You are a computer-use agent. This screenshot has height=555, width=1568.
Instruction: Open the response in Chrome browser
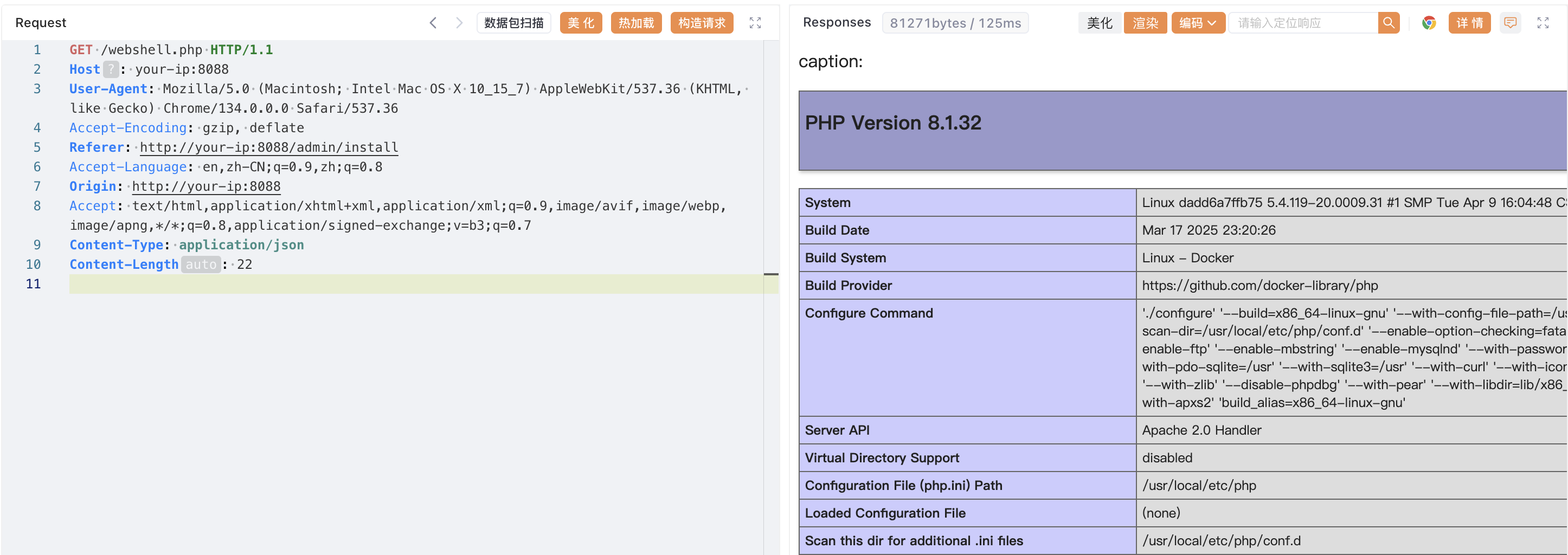click(1428, 23)
